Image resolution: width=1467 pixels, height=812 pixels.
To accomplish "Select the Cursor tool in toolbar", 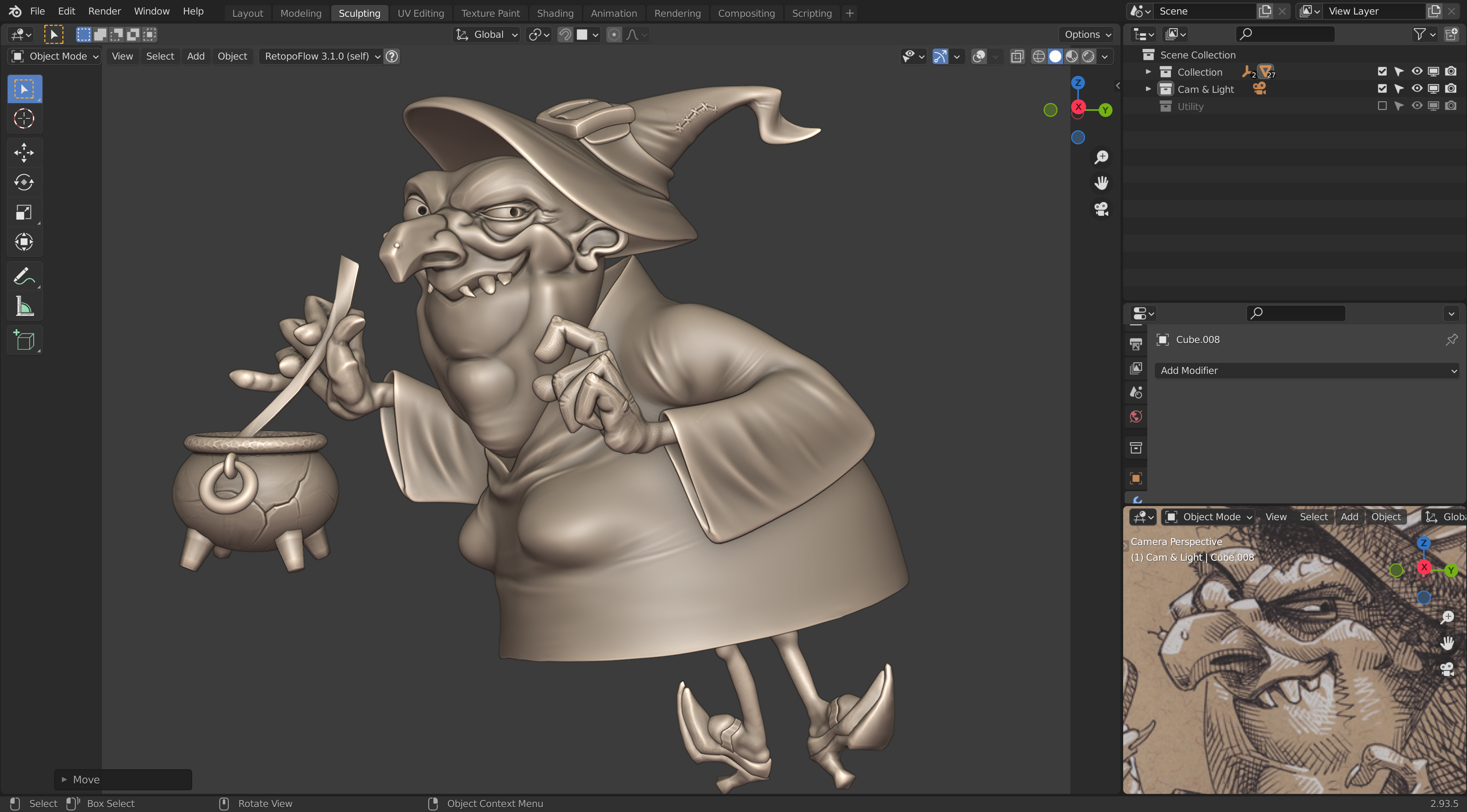I will click(x=24, y=118).
